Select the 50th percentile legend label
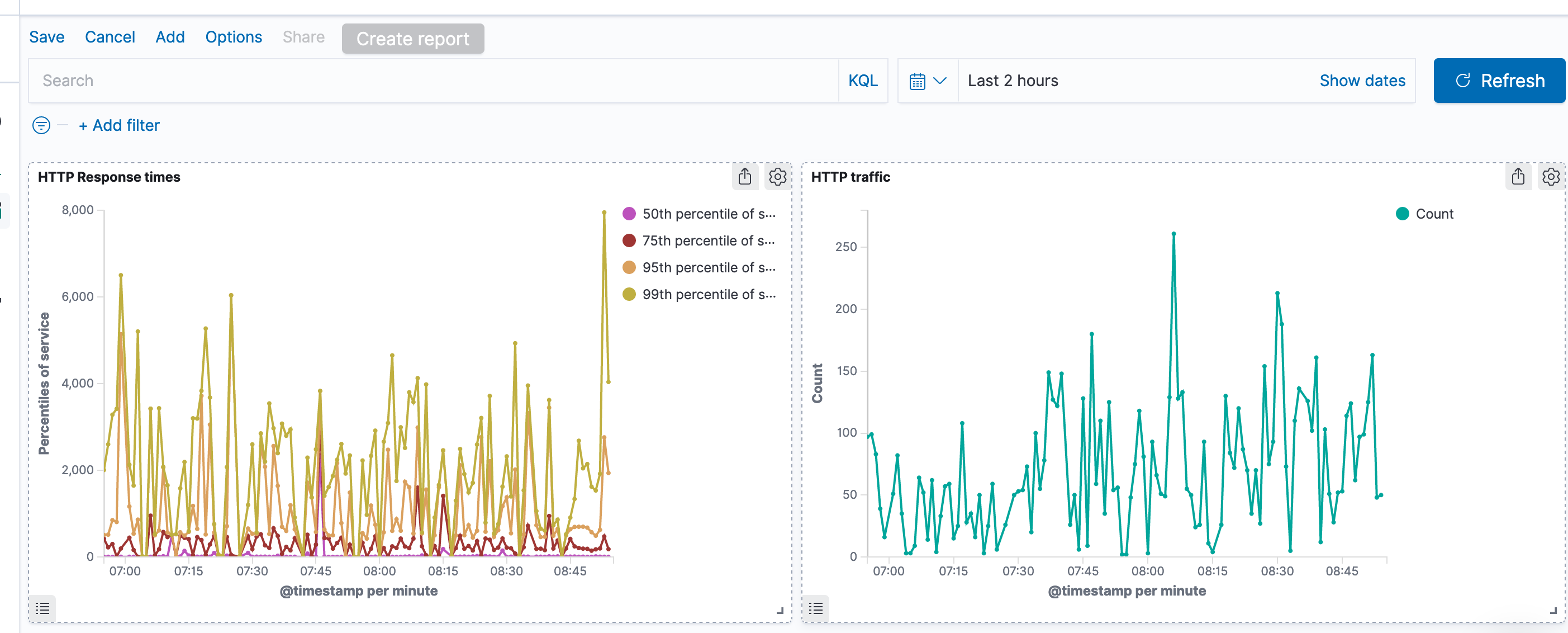Screen dimensions: 1568x633 pyautogui.click(x=709, y=214)
